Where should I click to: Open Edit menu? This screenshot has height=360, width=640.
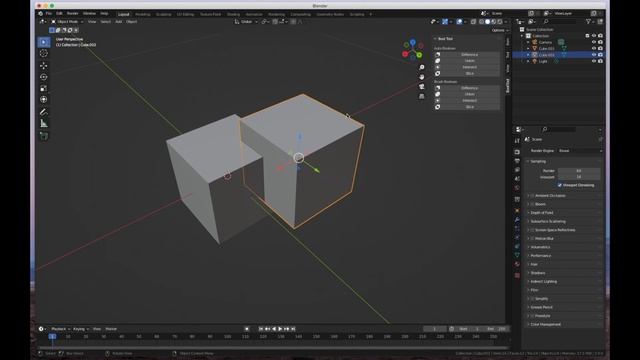(60, 13)
